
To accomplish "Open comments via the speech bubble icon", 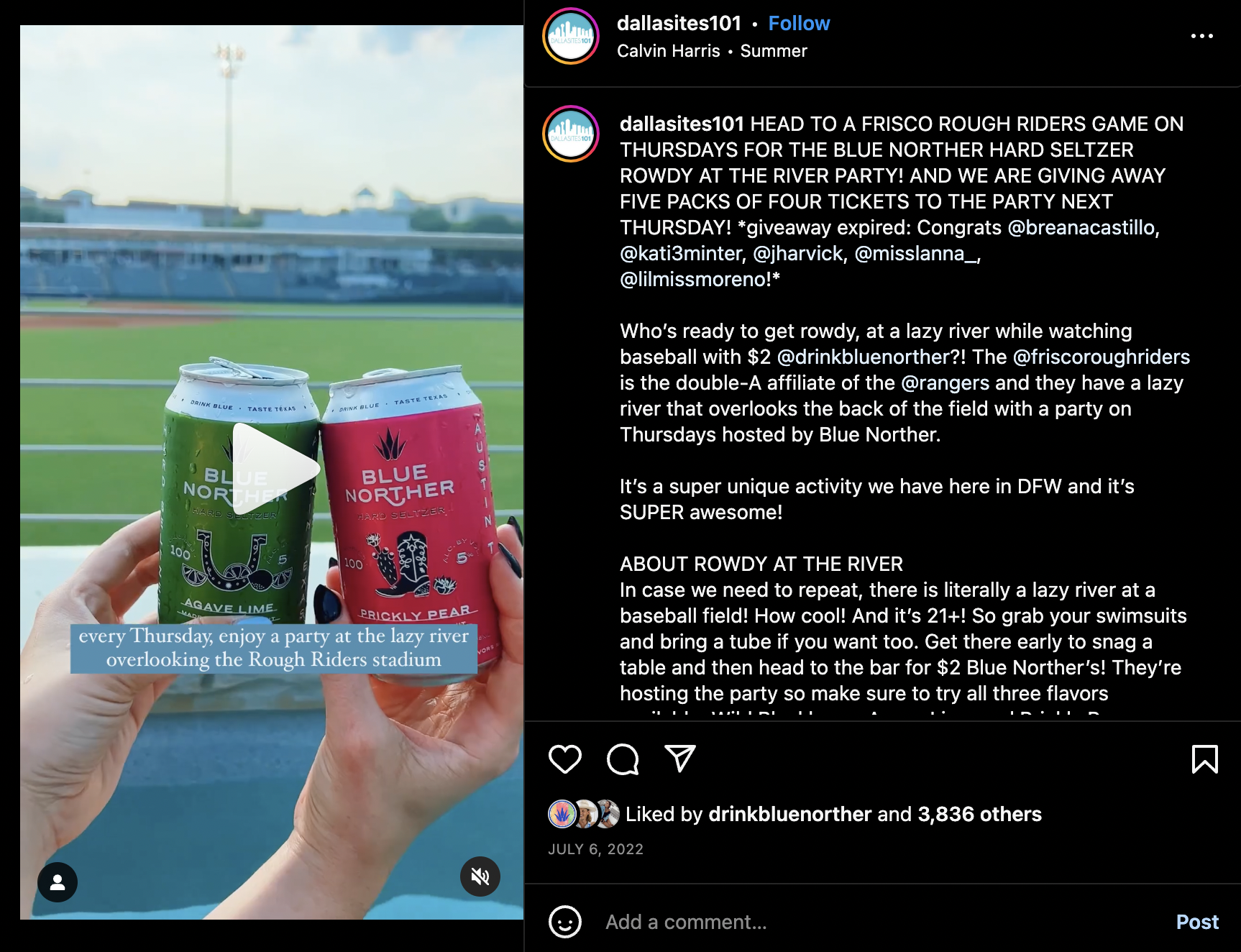I will [x=623, y=759].
